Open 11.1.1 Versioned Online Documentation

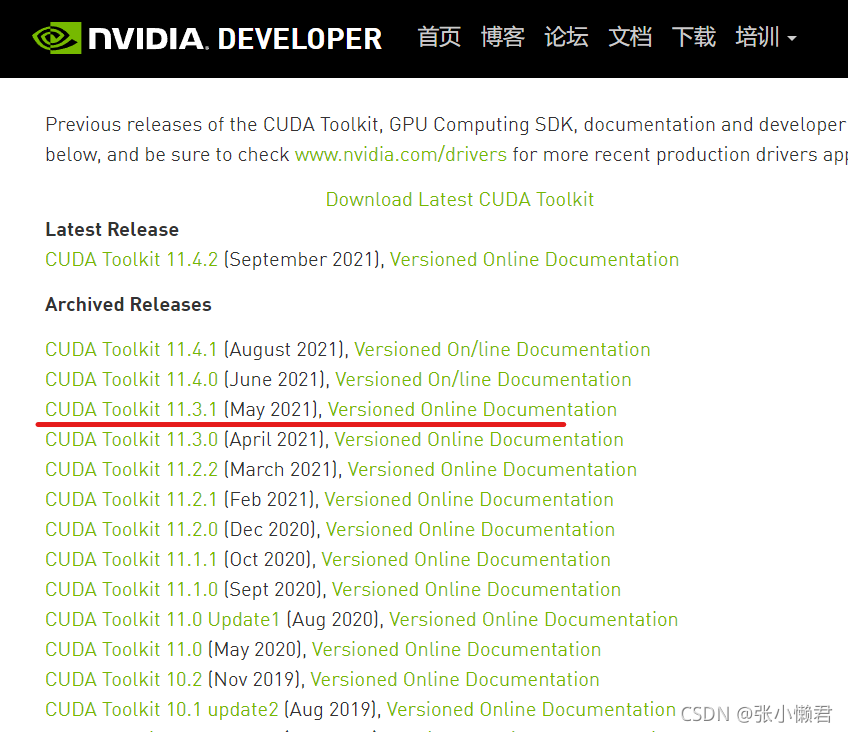click(466, 560)
